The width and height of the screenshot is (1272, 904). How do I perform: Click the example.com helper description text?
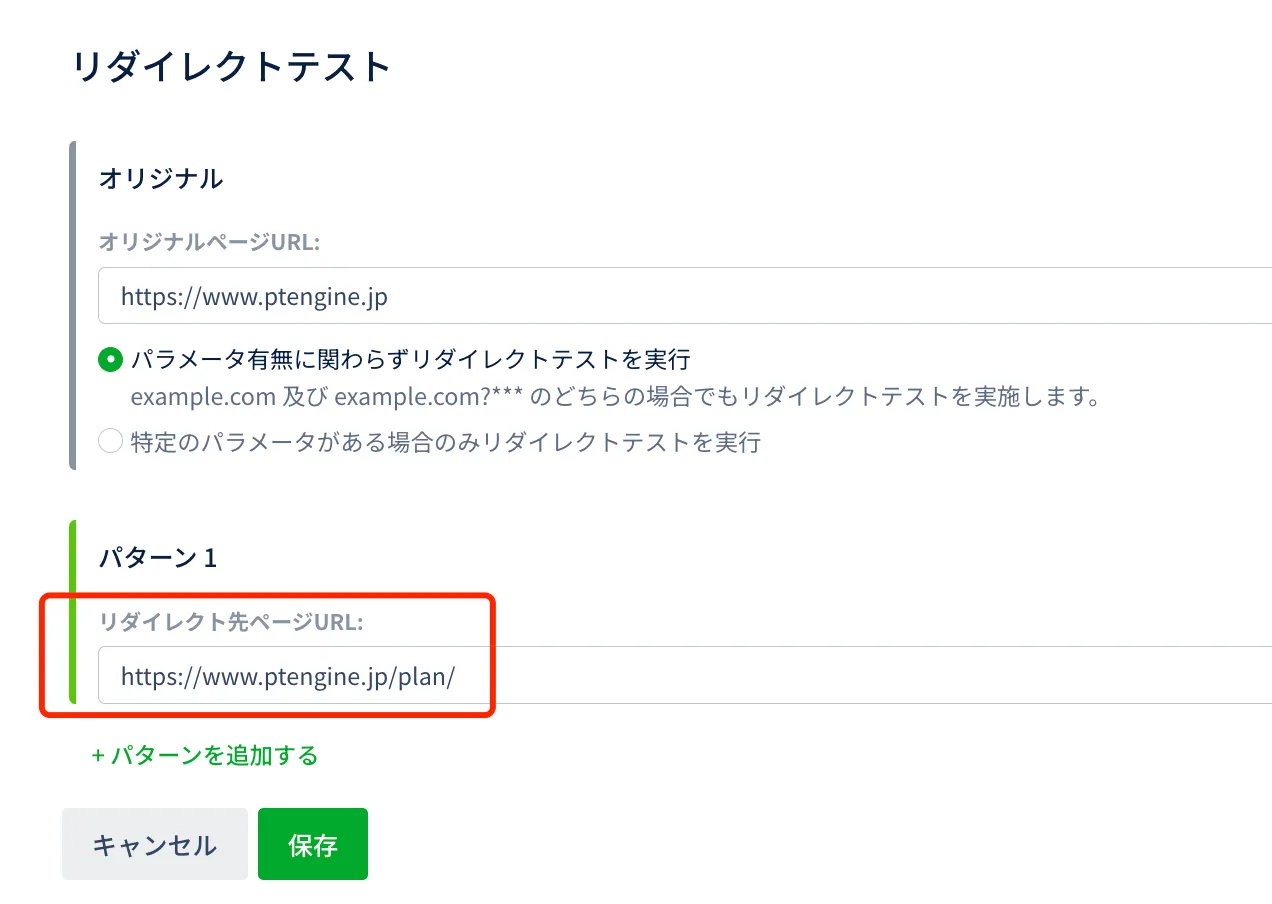pos(615,397)
